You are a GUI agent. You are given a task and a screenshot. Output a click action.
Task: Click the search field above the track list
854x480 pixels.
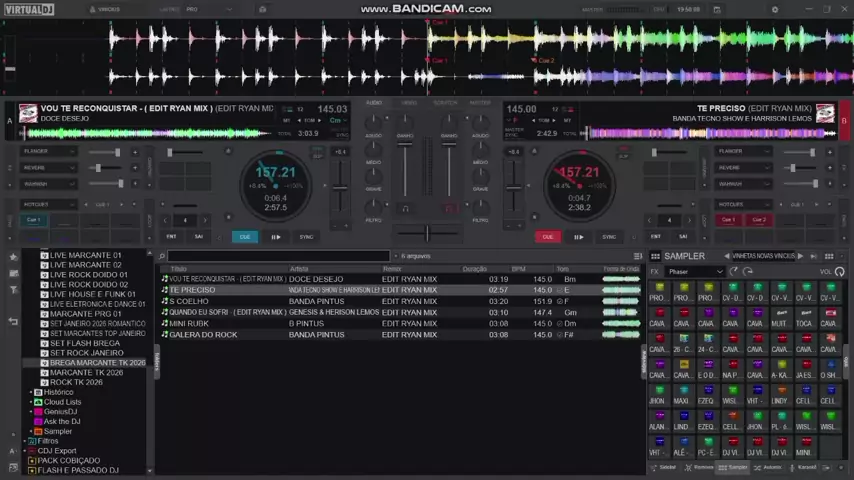(278, 256)
